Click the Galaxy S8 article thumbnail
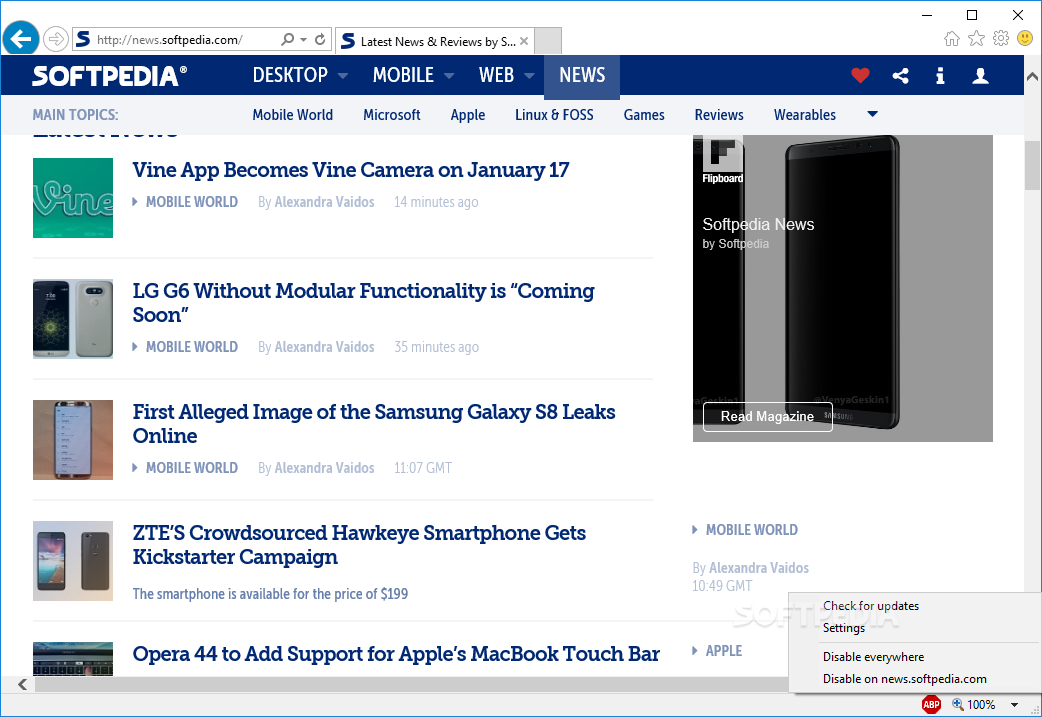Viewport: 1042px width, 717px height. pyautogui.click(x=73, y=440)
